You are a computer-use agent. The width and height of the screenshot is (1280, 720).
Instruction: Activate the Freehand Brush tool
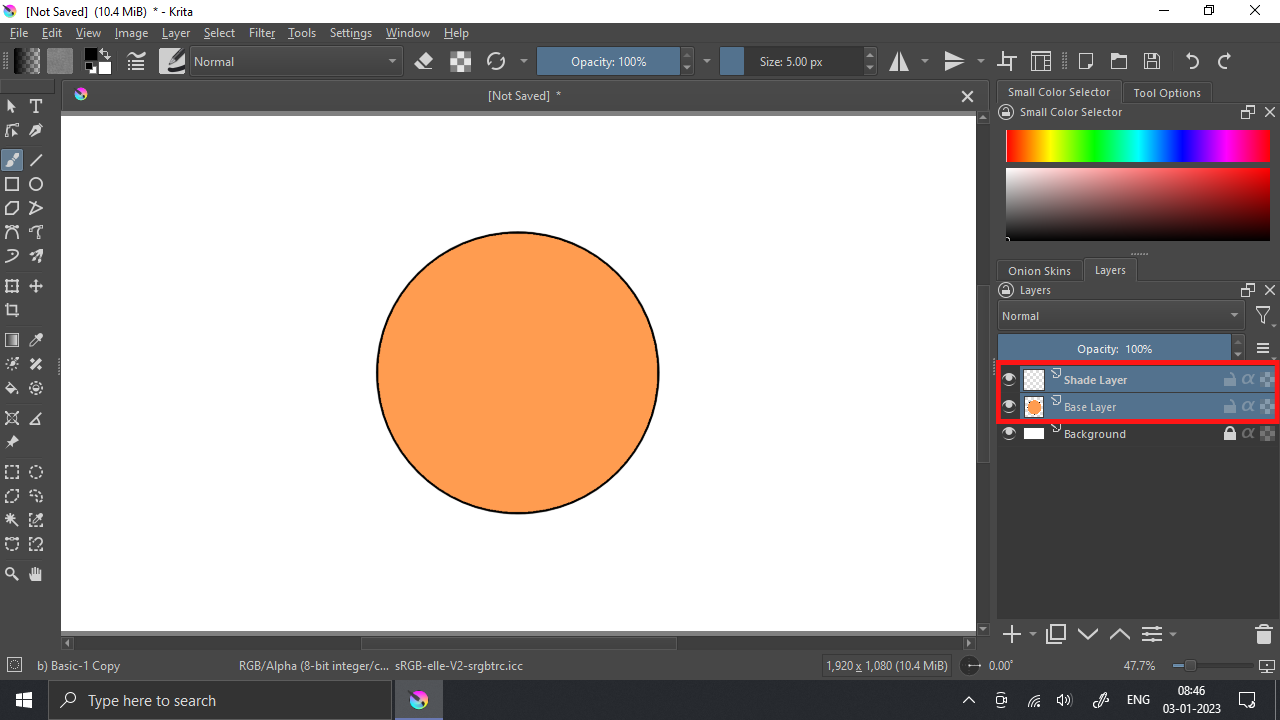(x=12, y=160)
